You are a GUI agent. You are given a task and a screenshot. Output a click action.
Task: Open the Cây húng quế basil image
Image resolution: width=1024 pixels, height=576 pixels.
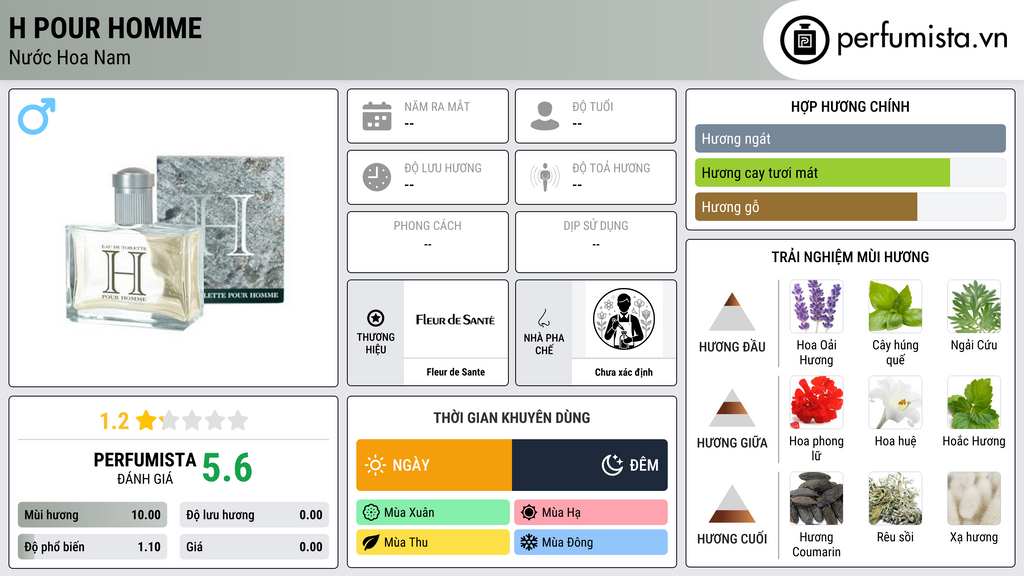point(895,306)
